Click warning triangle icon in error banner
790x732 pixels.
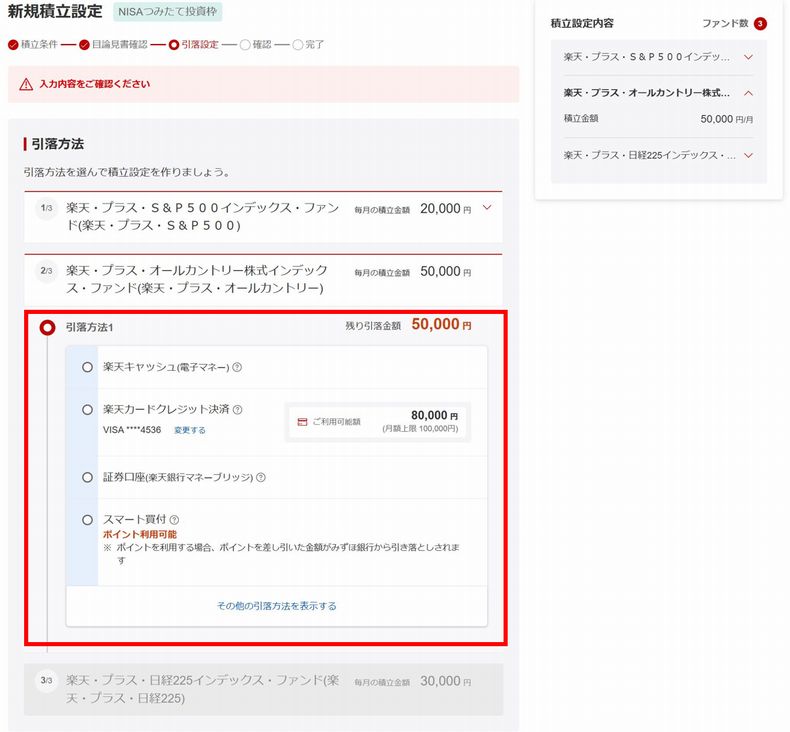pos(26,84)
